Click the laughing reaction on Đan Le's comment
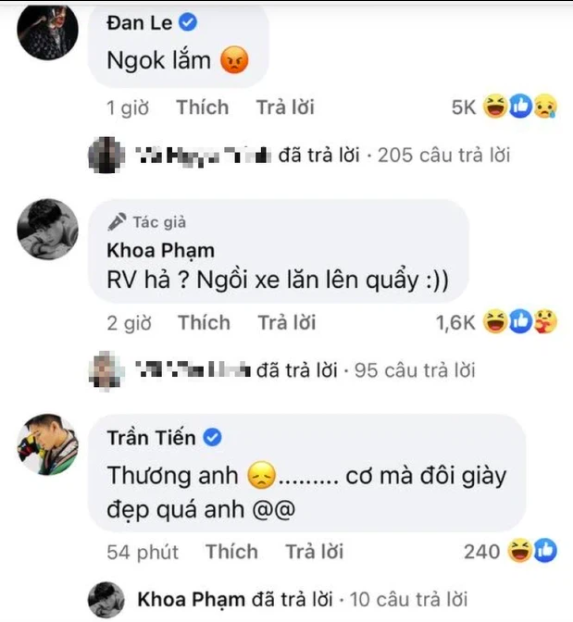The width and height of the screenshot is (573, 622). pyautogui.click(x=495, y=107)
